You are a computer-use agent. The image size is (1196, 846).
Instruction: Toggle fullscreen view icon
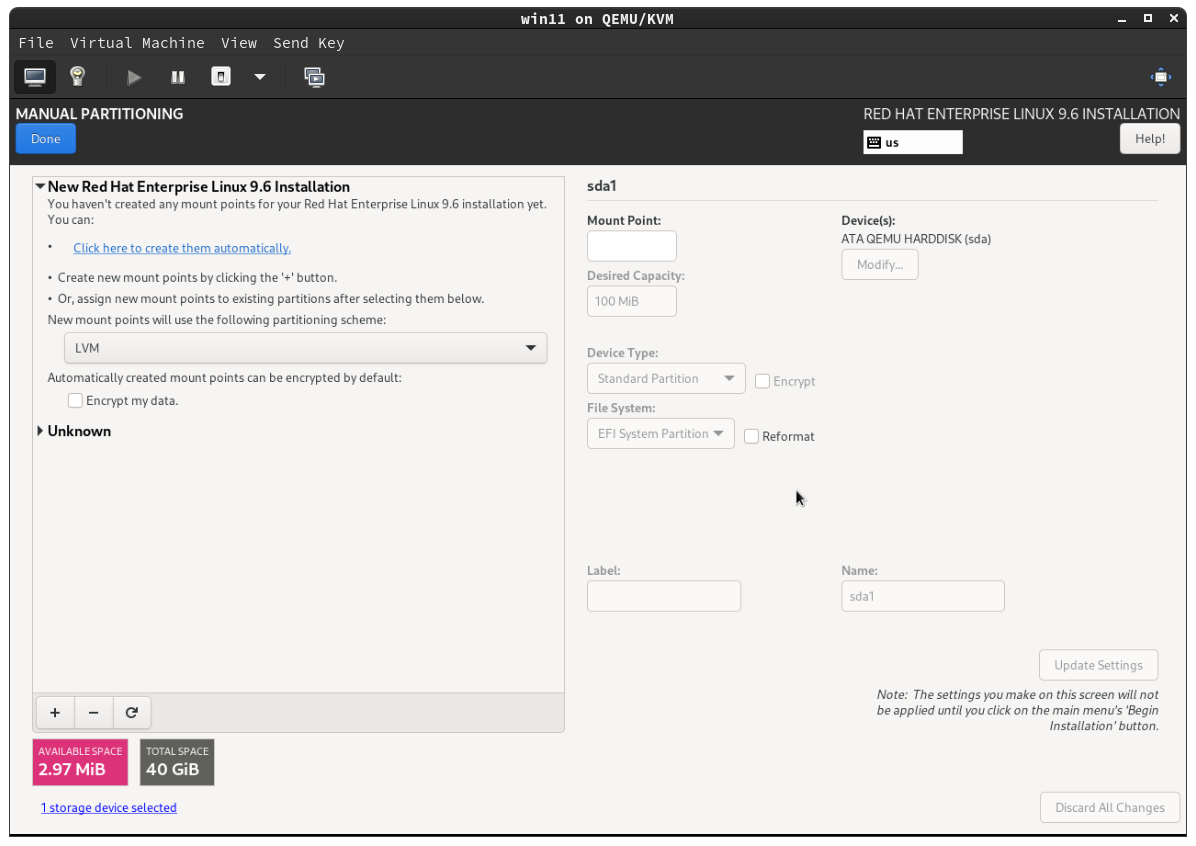(1160, 77)
